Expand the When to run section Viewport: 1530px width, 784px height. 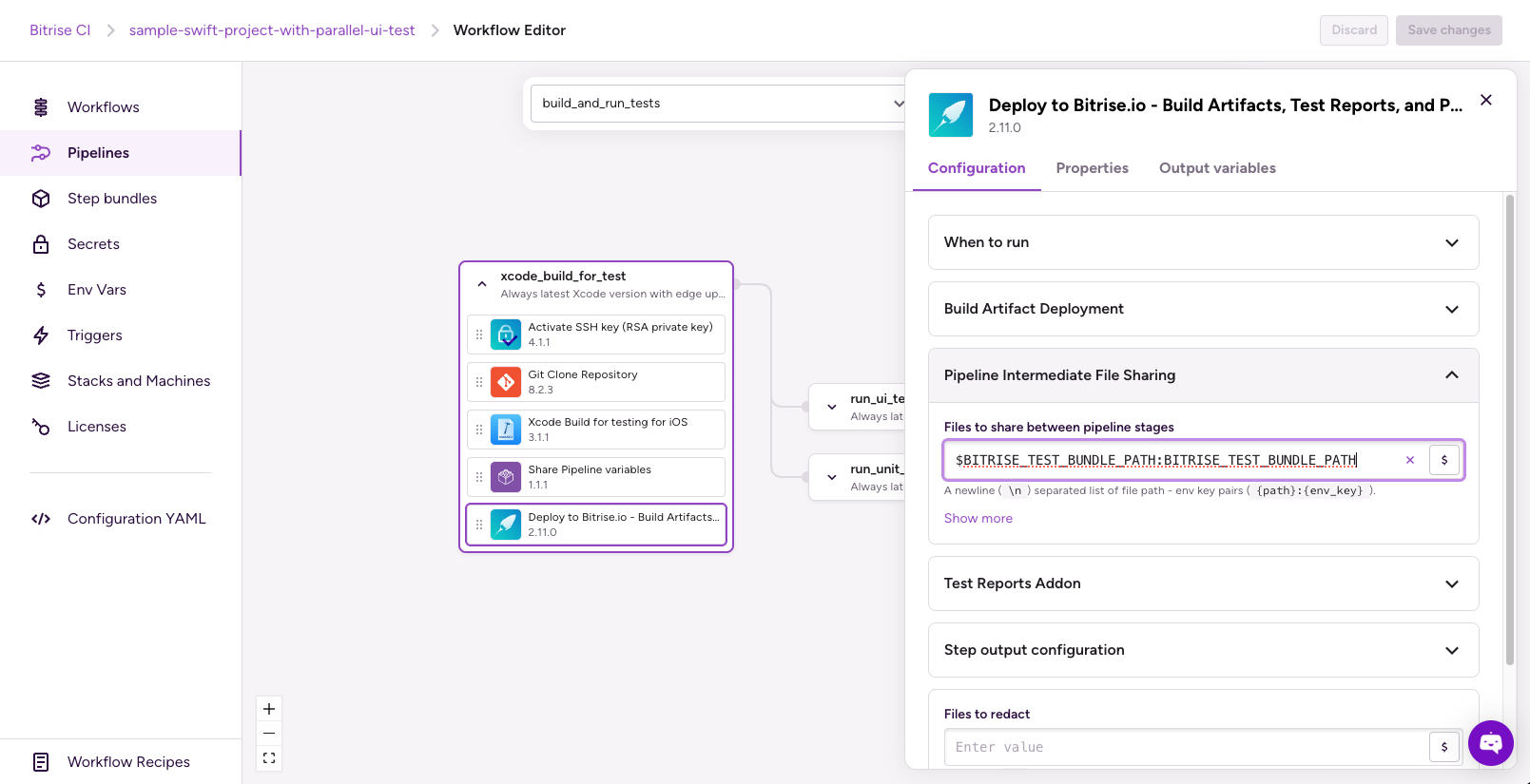tap(1203, 242)
